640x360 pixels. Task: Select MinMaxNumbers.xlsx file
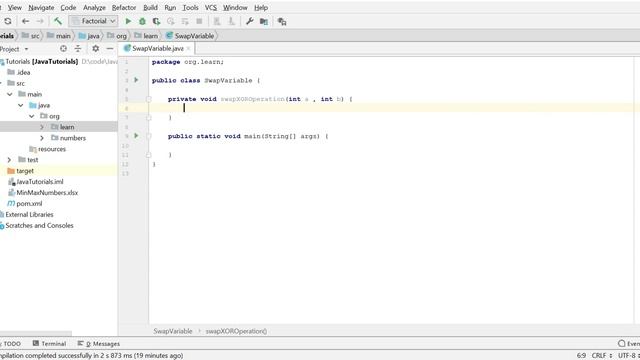[43, 193]
